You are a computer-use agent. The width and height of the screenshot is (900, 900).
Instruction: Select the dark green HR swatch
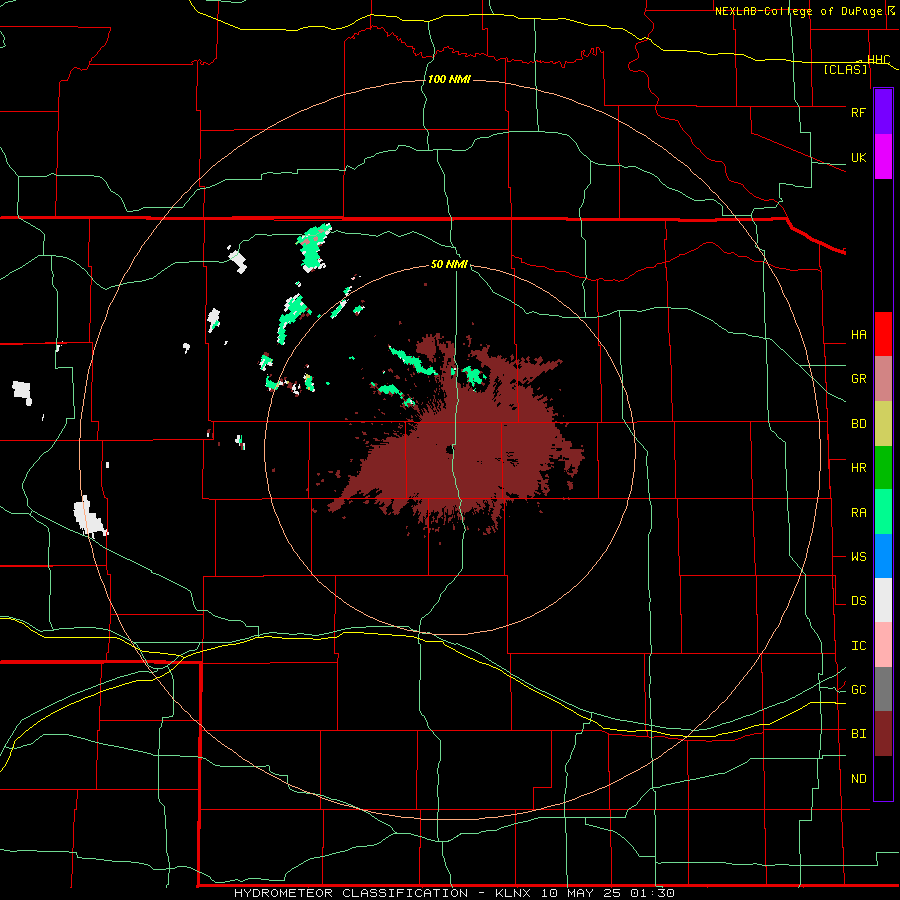pyautogui.click(x=883, y=467)
